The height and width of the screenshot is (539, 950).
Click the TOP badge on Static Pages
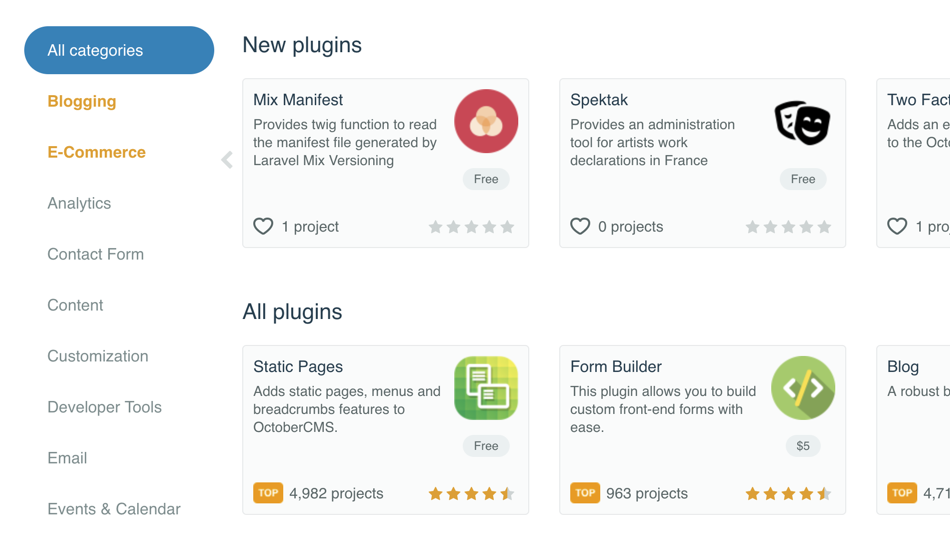[268, 493]
